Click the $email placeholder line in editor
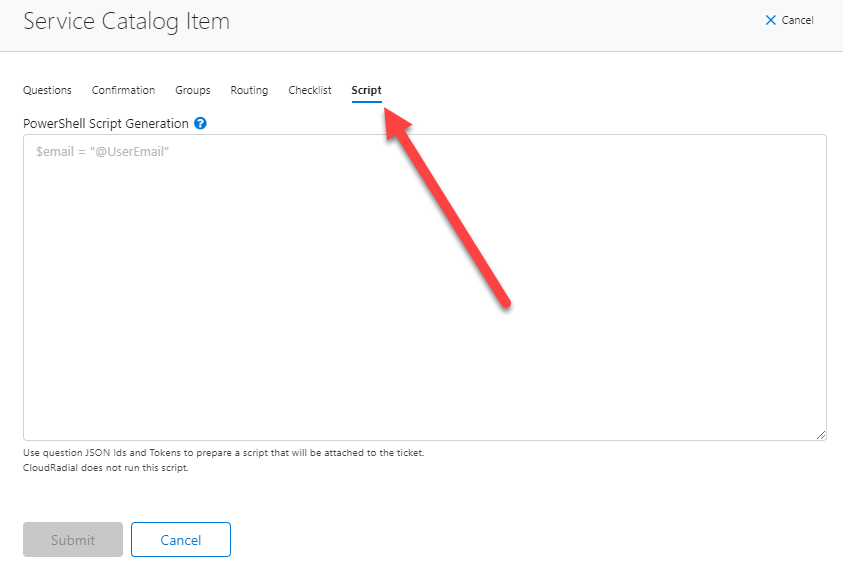Screen dimensions: 843x564 point(102,152)
